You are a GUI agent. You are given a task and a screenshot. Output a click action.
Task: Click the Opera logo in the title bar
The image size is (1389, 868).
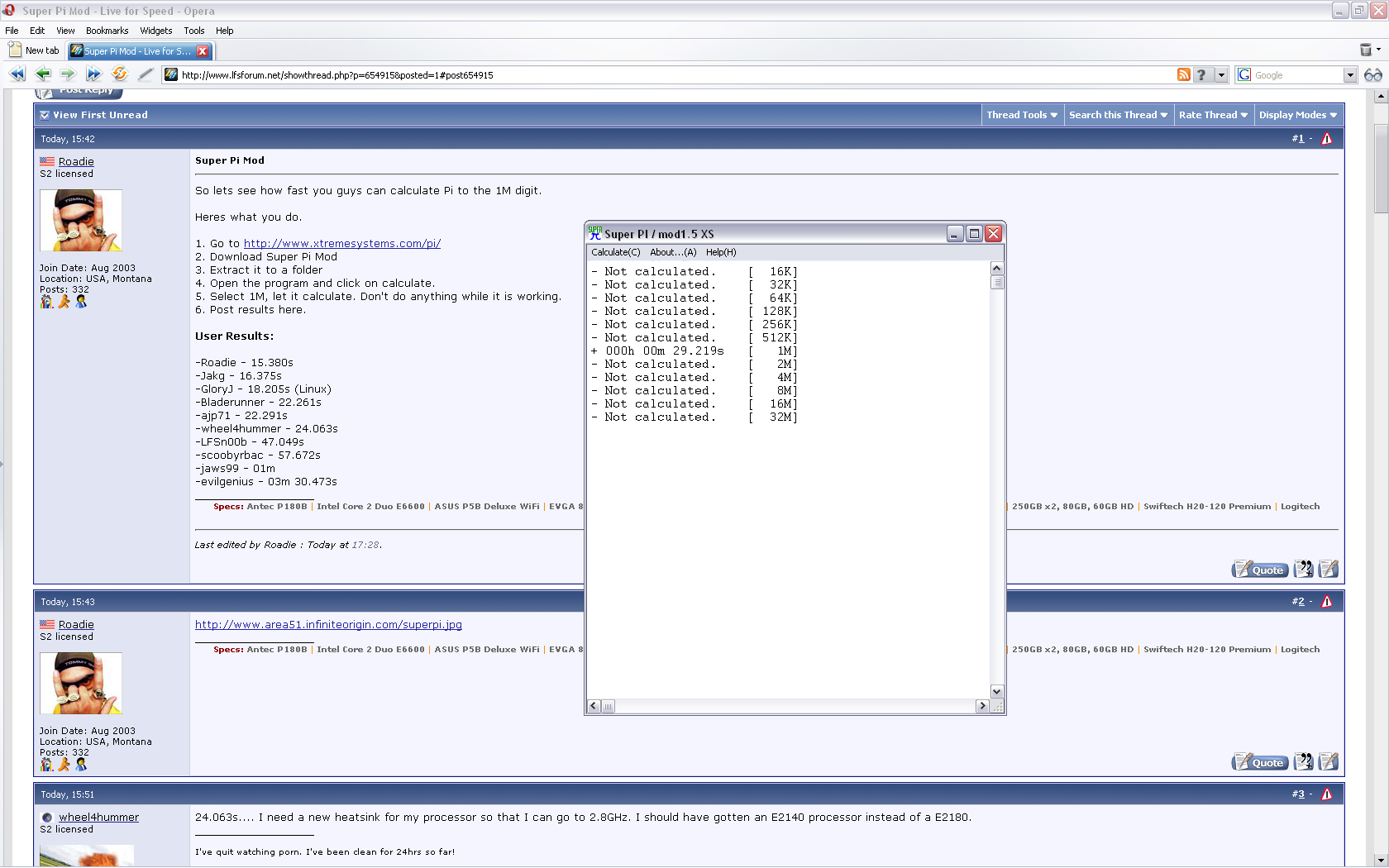coord(9,11)
